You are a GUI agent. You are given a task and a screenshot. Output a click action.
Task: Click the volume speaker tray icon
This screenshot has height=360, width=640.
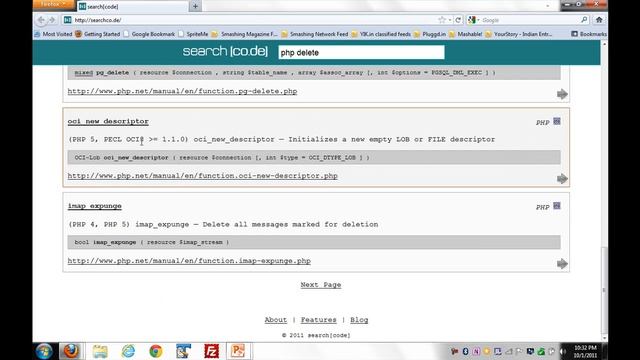[x=563, y=351]
